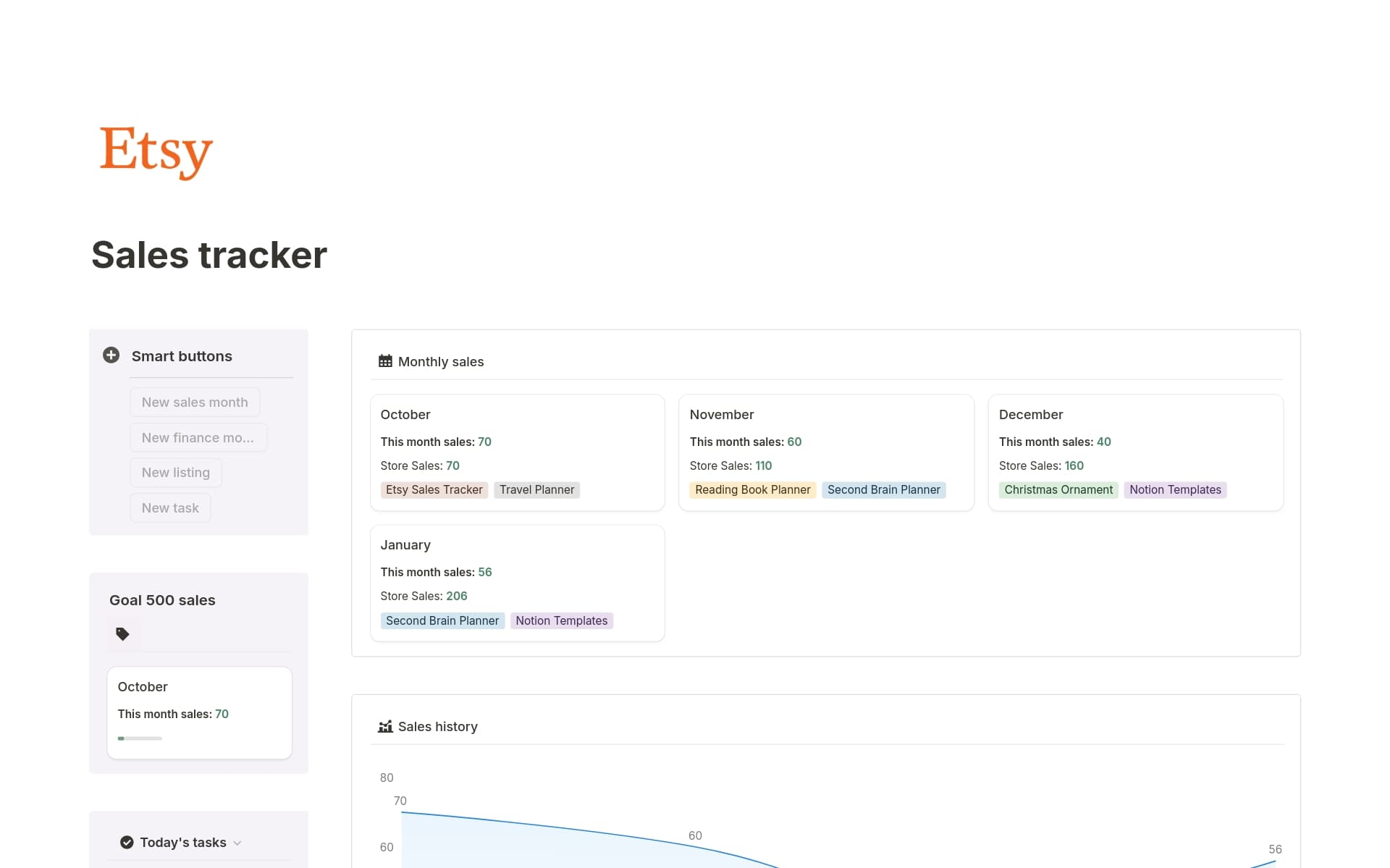Click the 'New listing' button
Viewport: 1390px width, 868px height.
pos(175,472)
